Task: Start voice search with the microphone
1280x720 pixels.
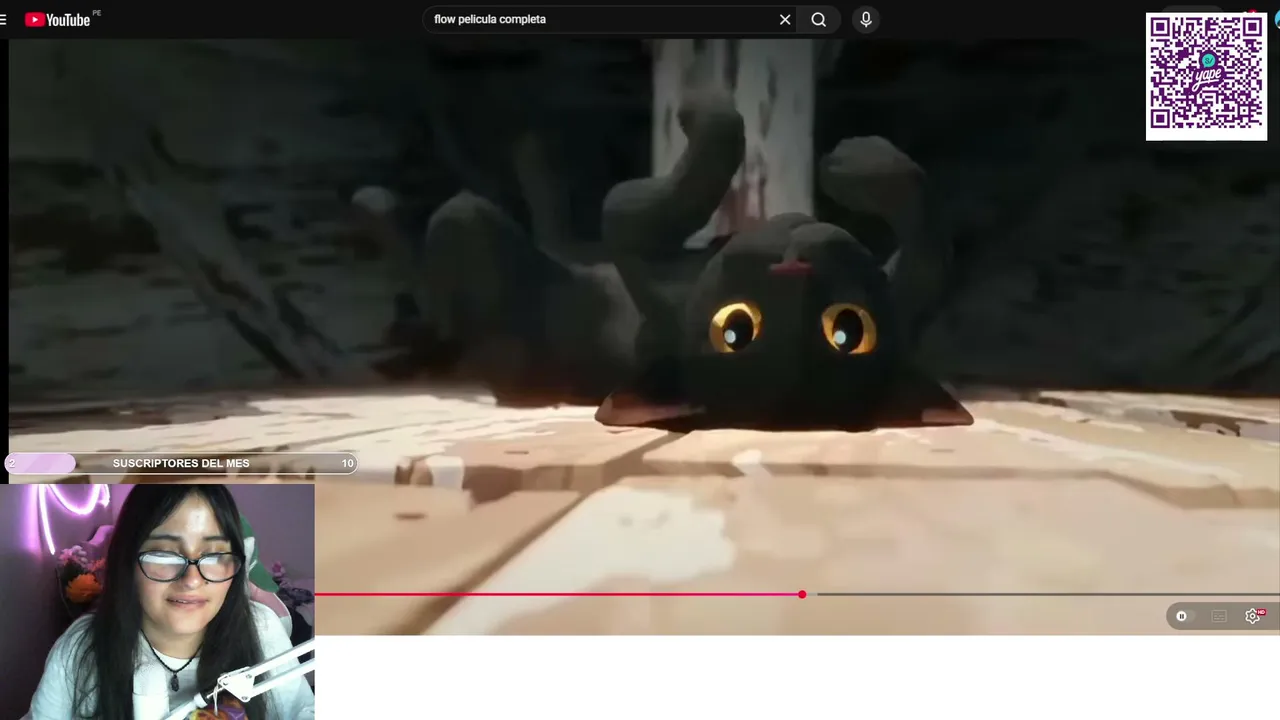Action: [x=866, y=19]
